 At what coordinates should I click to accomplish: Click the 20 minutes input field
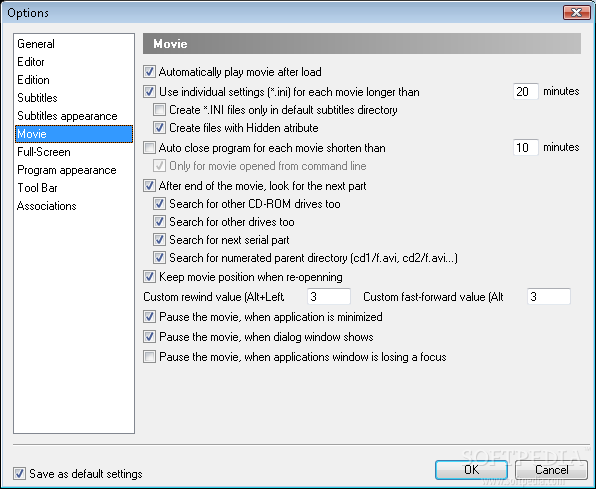[526, 92]
